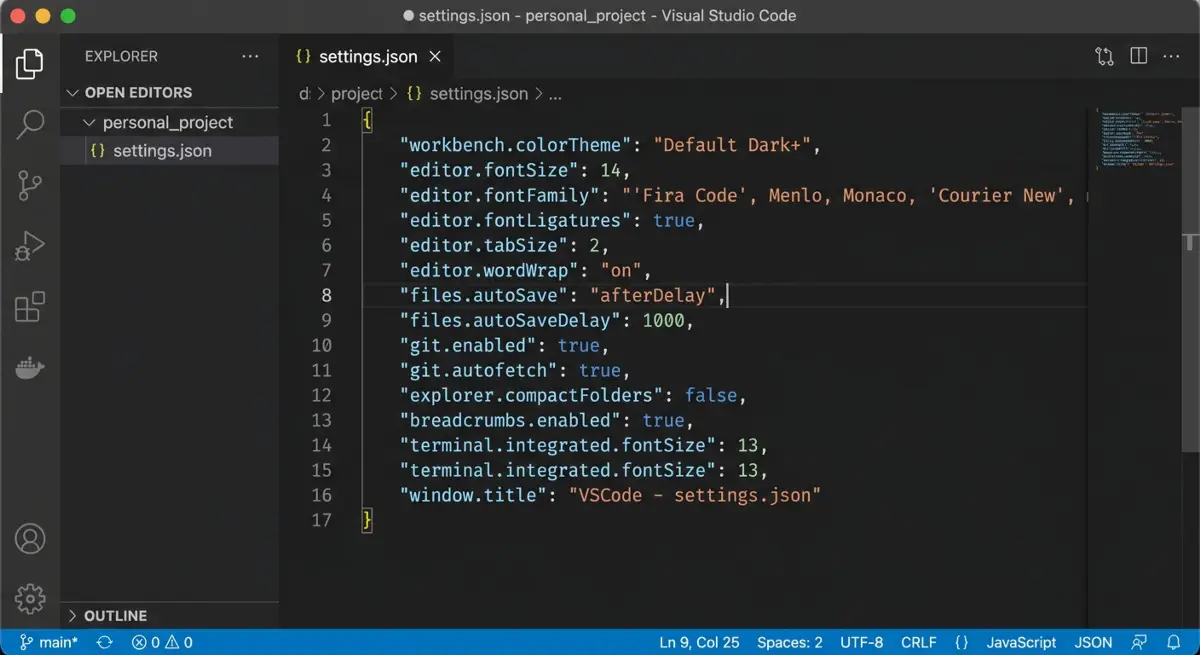Change indentation via Spaces: 2
The width and height of the screenshot is (1200, 655).
(x=790, y=642)
